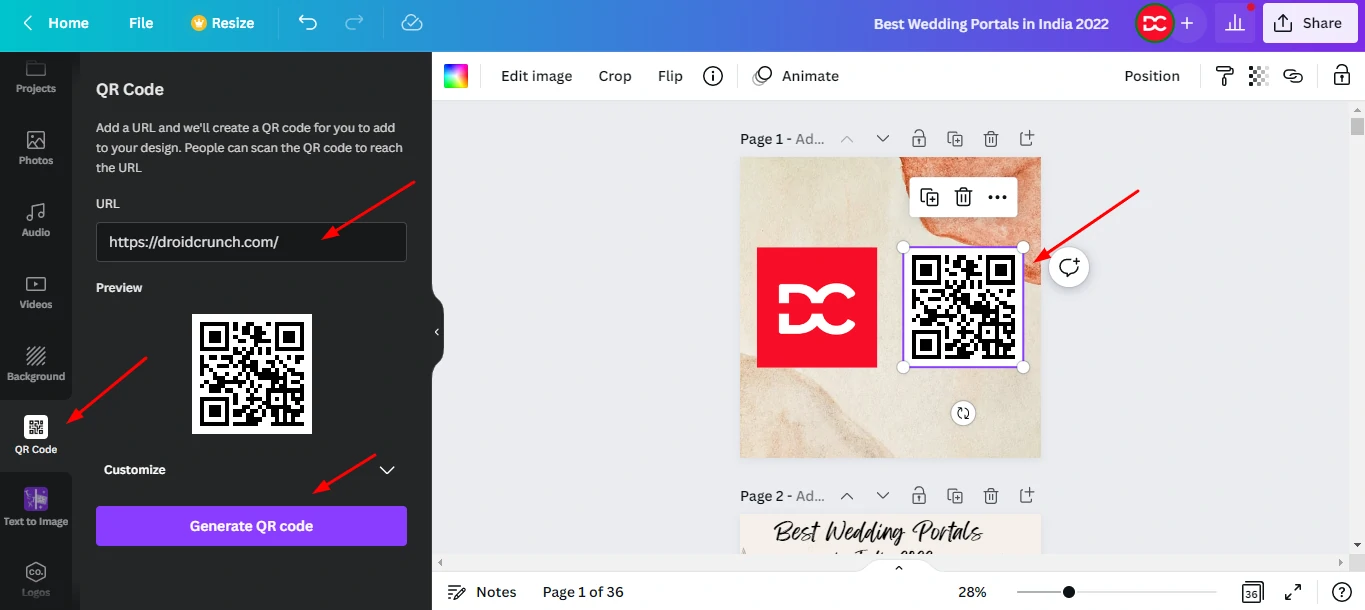Viewport: 1365px width, 610px height.
Task: Open the Videos sidebar panel
Action: click(x=36, y=292)
